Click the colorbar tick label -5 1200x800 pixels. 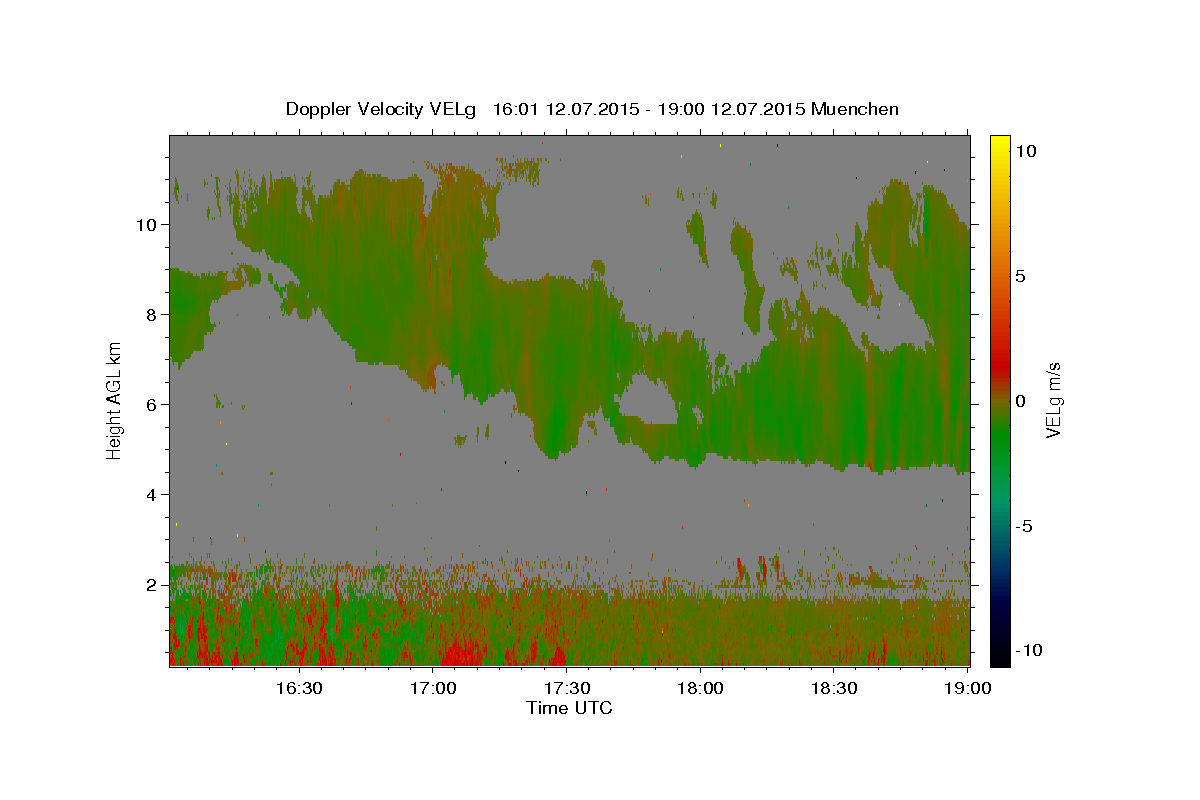click(x=1024, y=526)
